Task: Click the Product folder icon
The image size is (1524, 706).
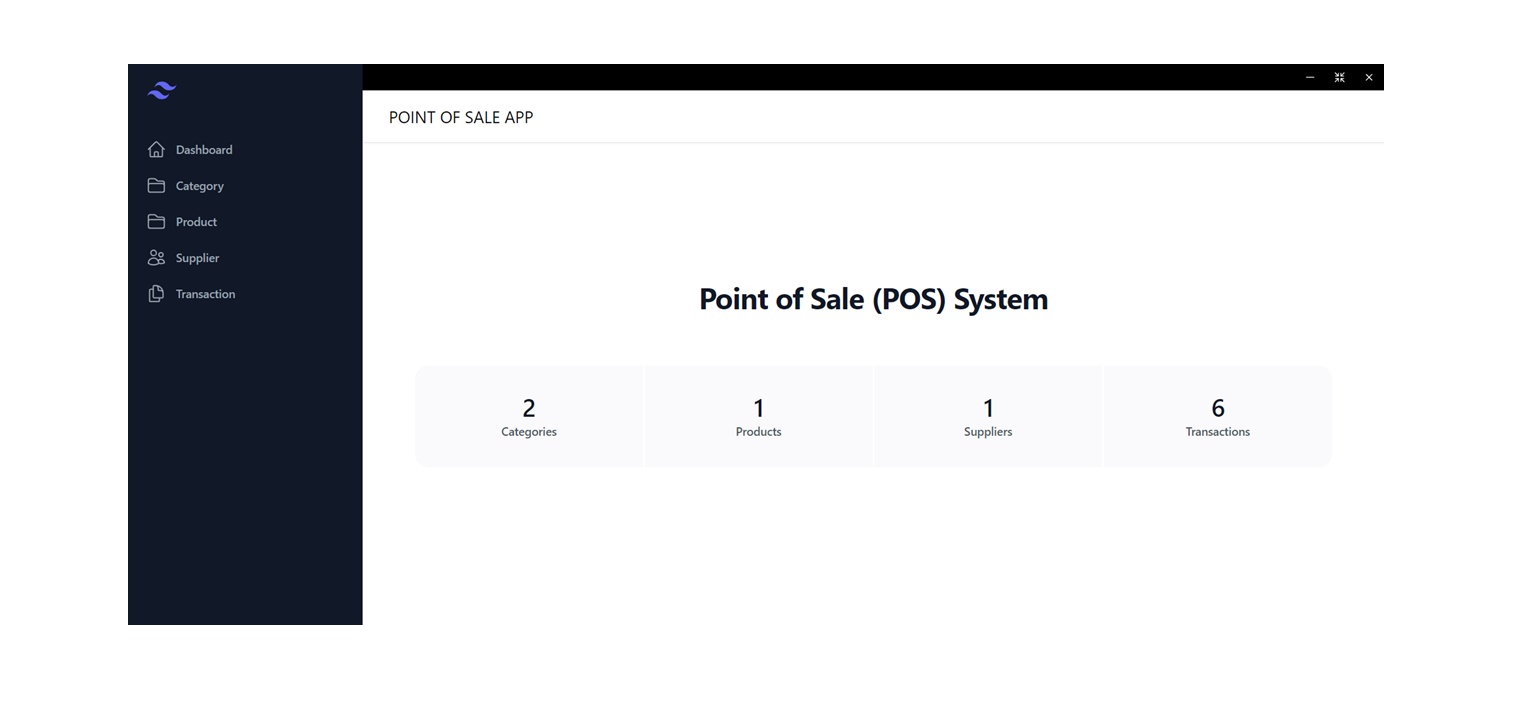Action: 156,222
